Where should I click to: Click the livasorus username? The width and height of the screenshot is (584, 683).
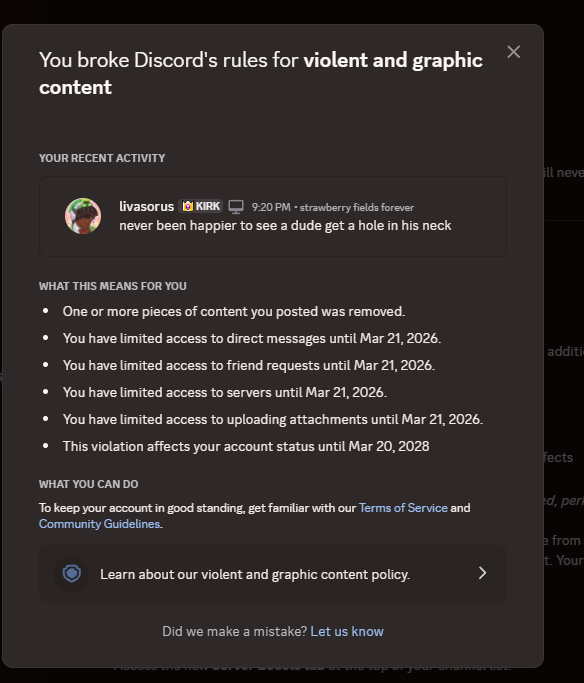(146, 206)
